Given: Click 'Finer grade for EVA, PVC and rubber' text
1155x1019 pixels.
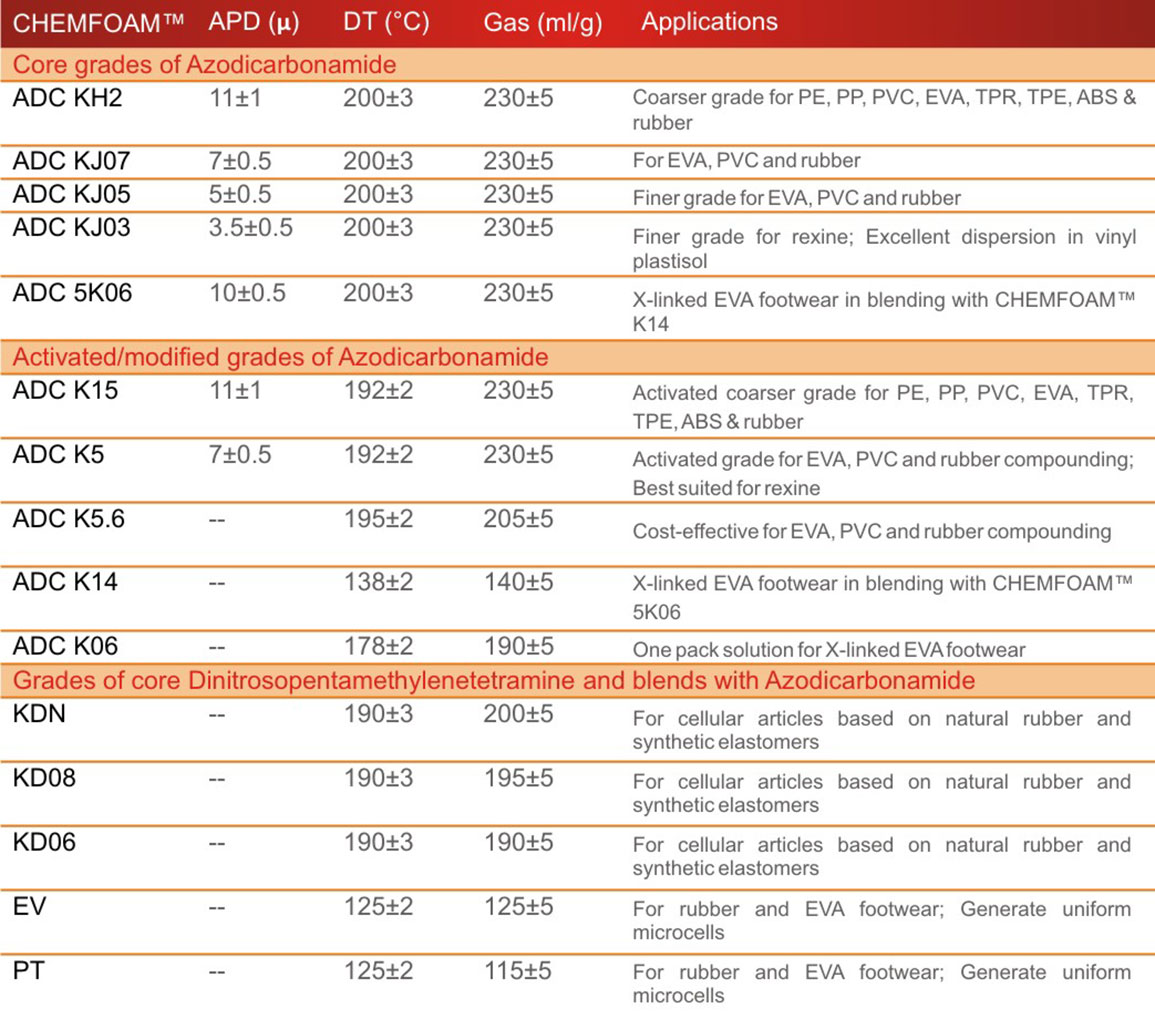Looking at the screenshot, I should point(796,198).
